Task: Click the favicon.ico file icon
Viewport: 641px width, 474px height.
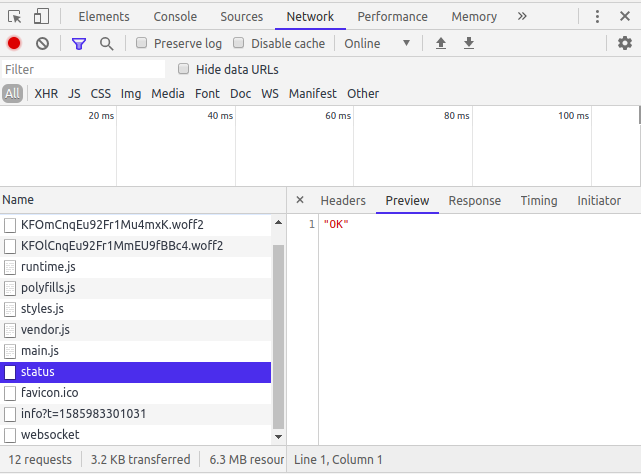Action: click(x=10, y=393)
